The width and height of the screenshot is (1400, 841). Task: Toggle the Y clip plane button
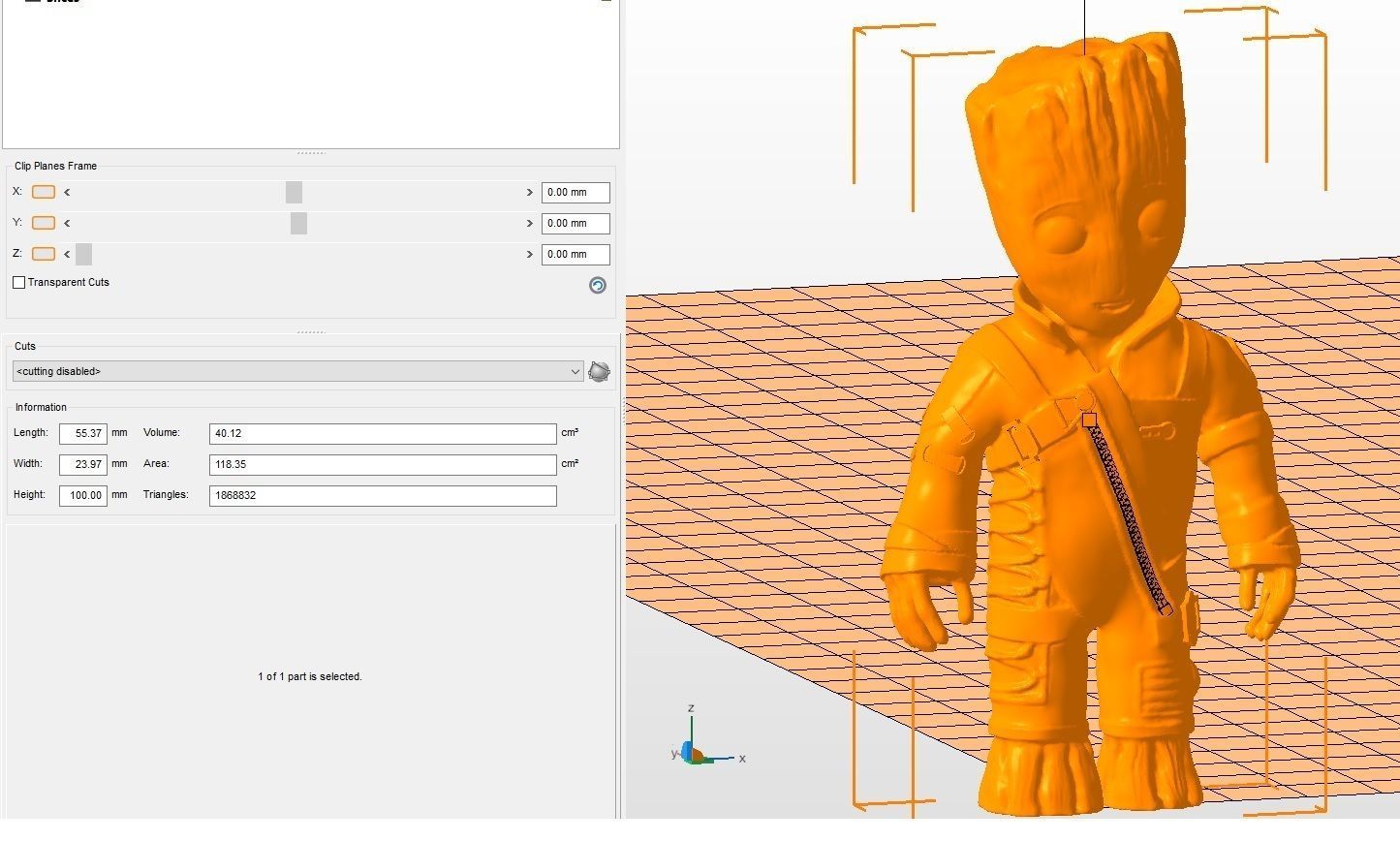44,223
